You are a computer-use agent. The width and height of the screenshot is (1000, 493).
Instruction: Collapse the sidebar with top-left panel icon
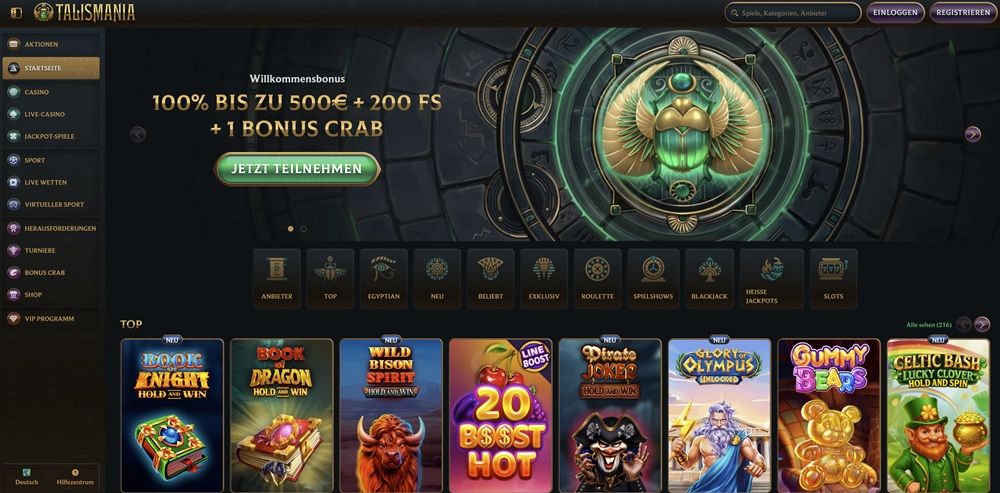coord(16,13)
